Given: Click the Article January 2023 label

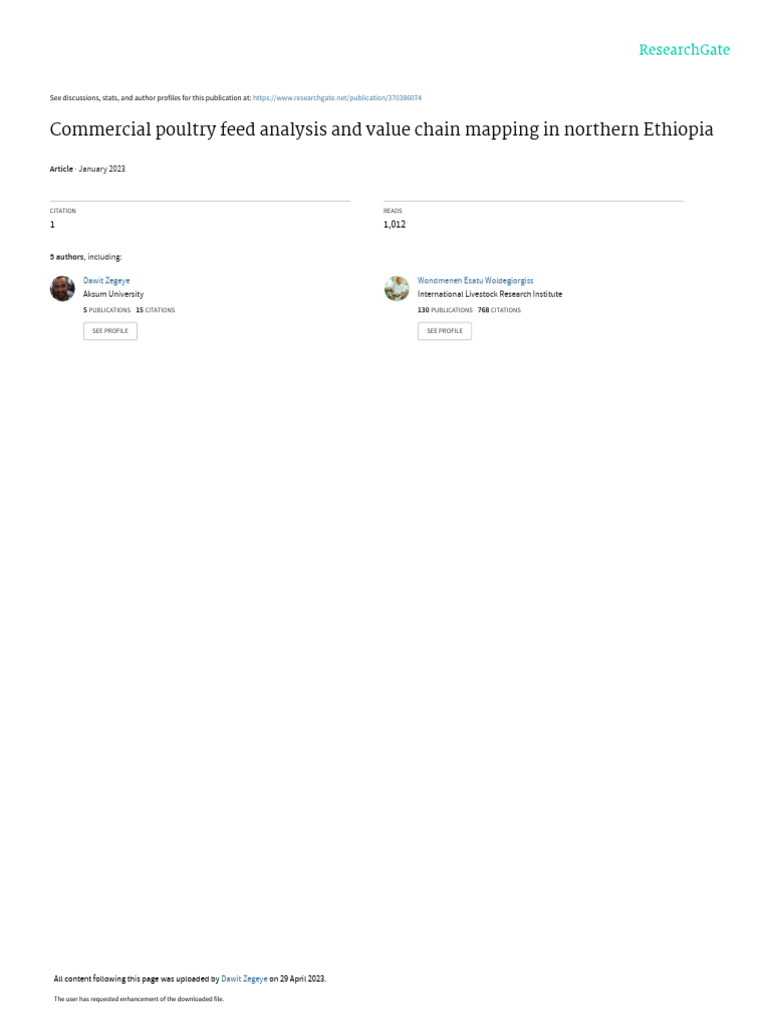Looking at the screenshot, I should tap(88, 169).
